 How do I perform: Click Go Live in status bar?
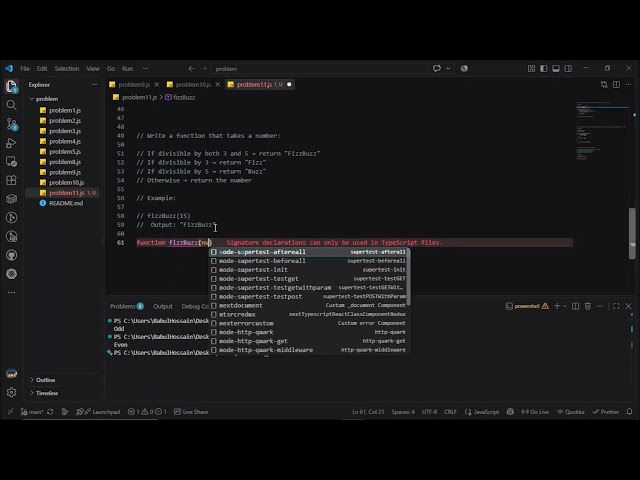click(x=535, y=412)
